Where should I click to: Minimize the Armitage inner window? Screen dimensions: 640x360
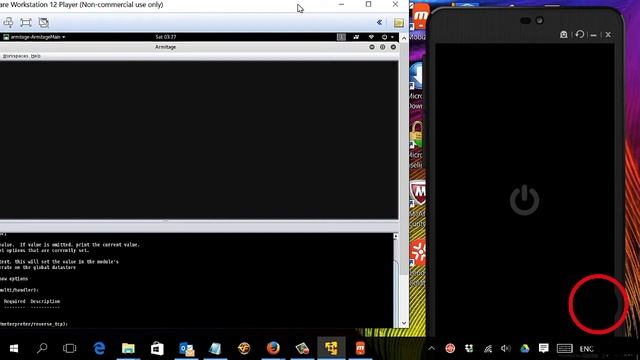[x=372, y=47]
